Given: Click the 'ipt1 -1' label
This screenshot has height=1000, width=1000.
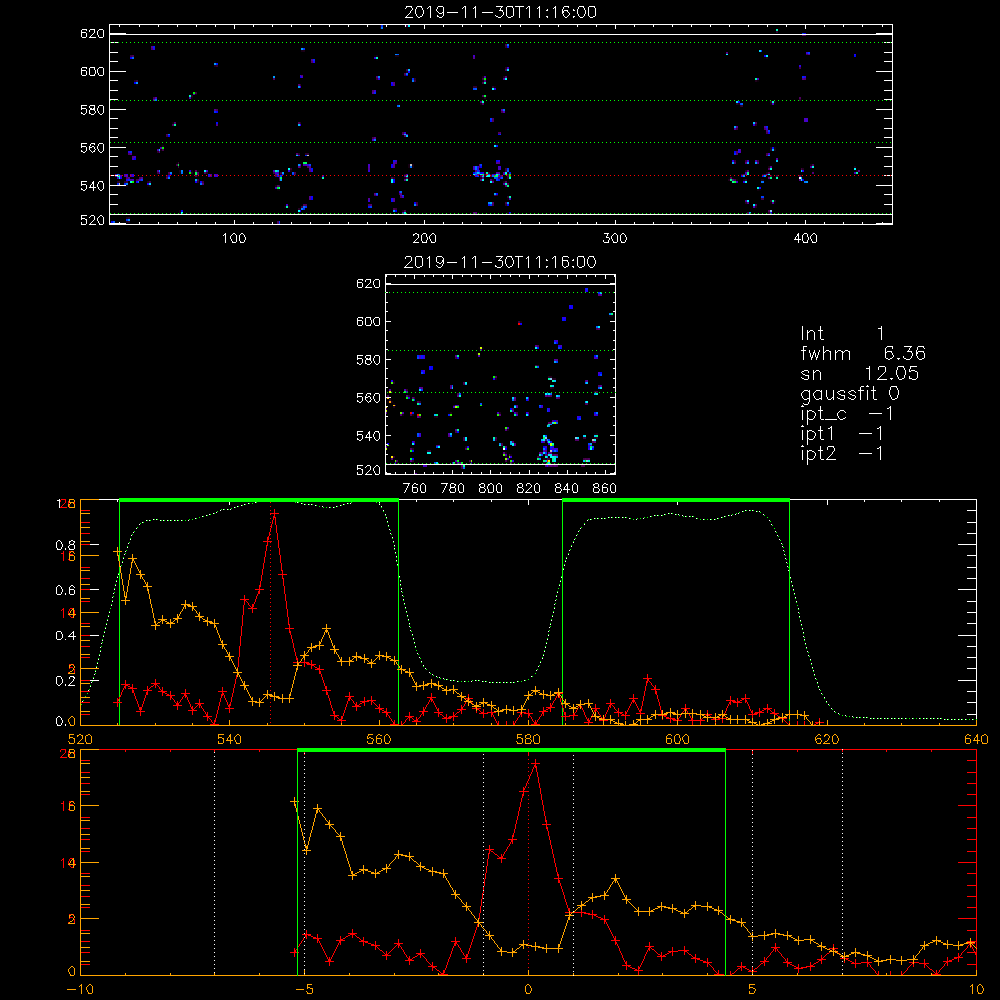Looking at the screenshot, I should [842, 434].
